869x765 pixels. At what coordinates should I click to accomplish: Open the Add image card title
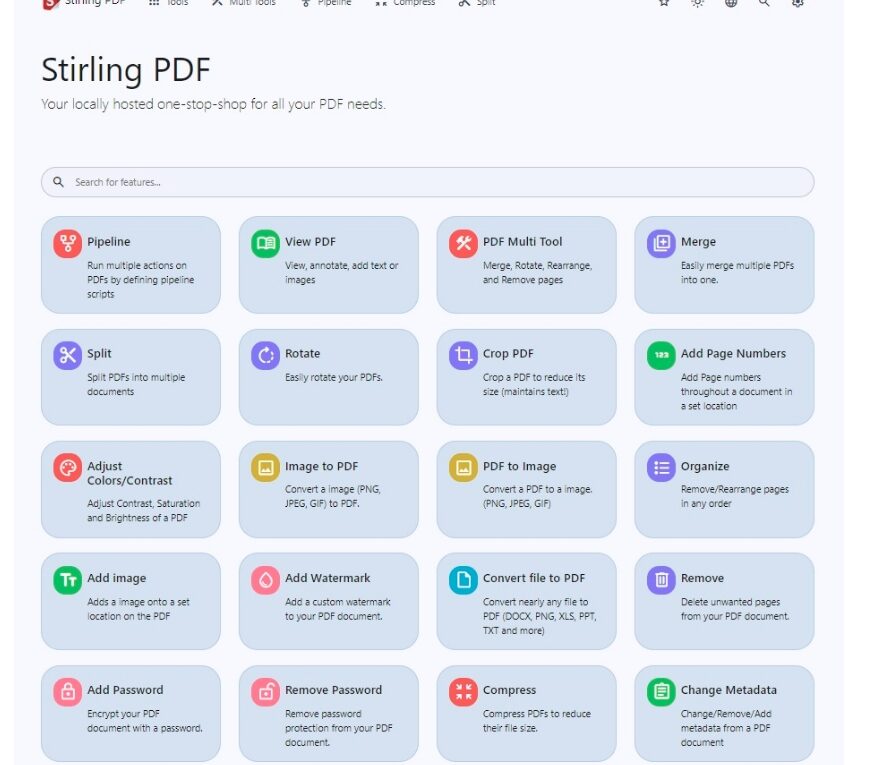tap(116, 578)
